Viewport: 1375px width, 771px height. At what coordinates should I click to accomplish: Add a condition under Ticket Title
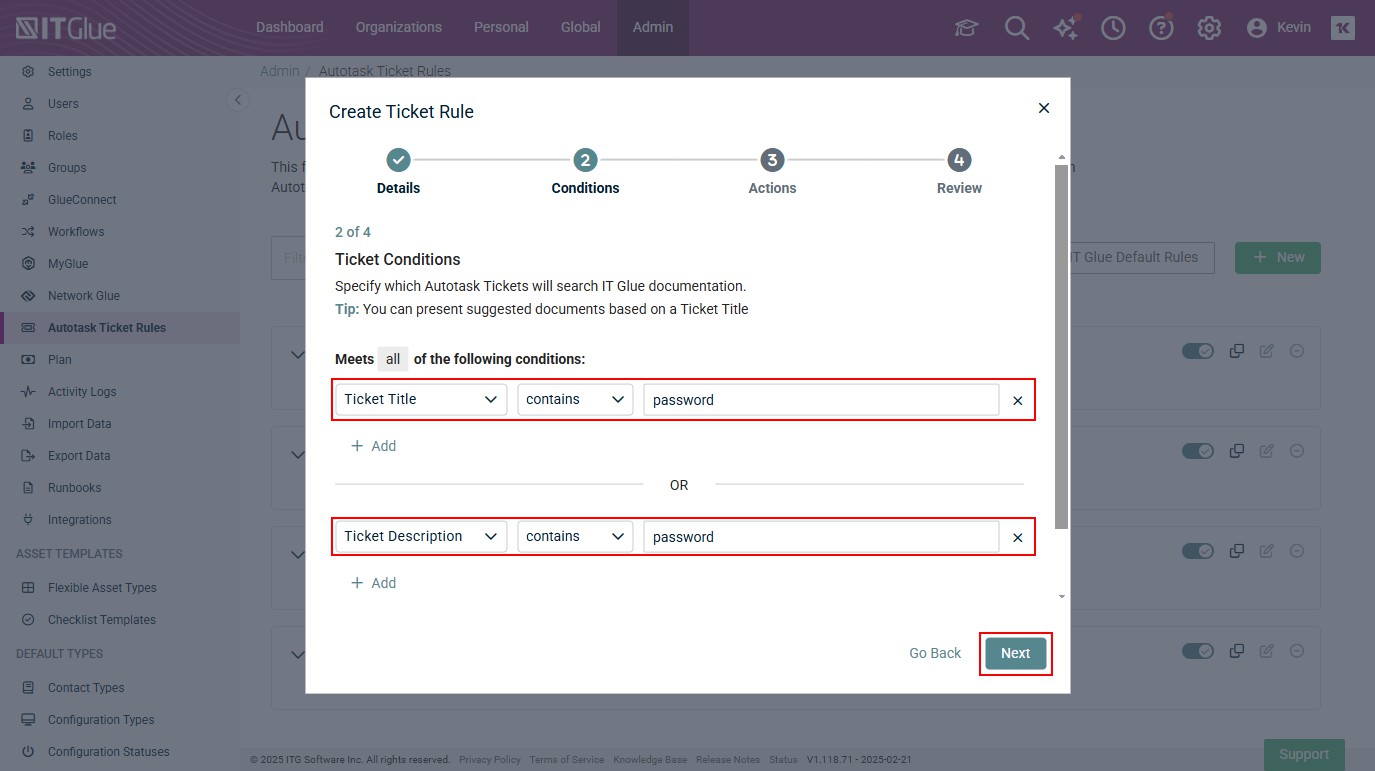click(x=373, y=446)
